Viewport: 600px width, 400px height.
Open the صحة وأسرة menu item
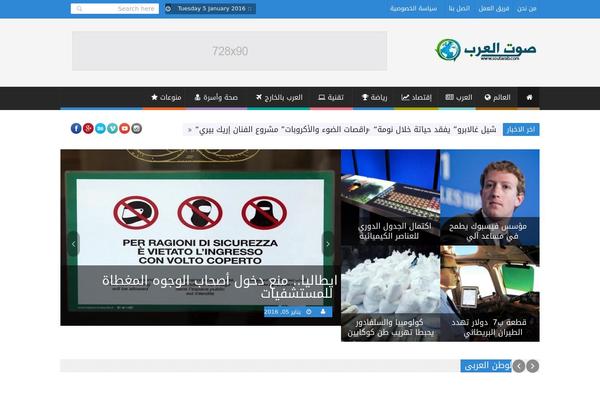click(x=216, y=98)
